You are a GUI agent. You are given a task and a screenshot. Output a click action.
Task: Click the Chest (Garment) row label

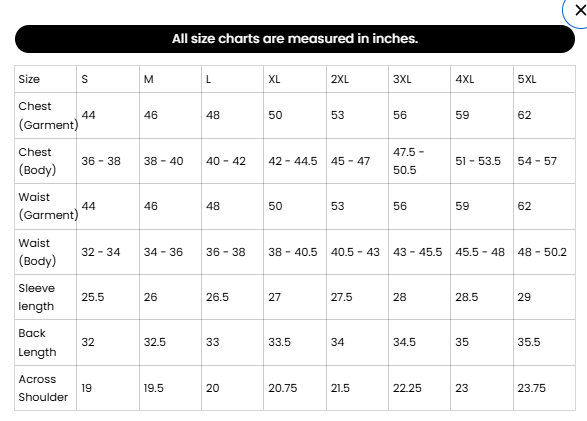46,116
